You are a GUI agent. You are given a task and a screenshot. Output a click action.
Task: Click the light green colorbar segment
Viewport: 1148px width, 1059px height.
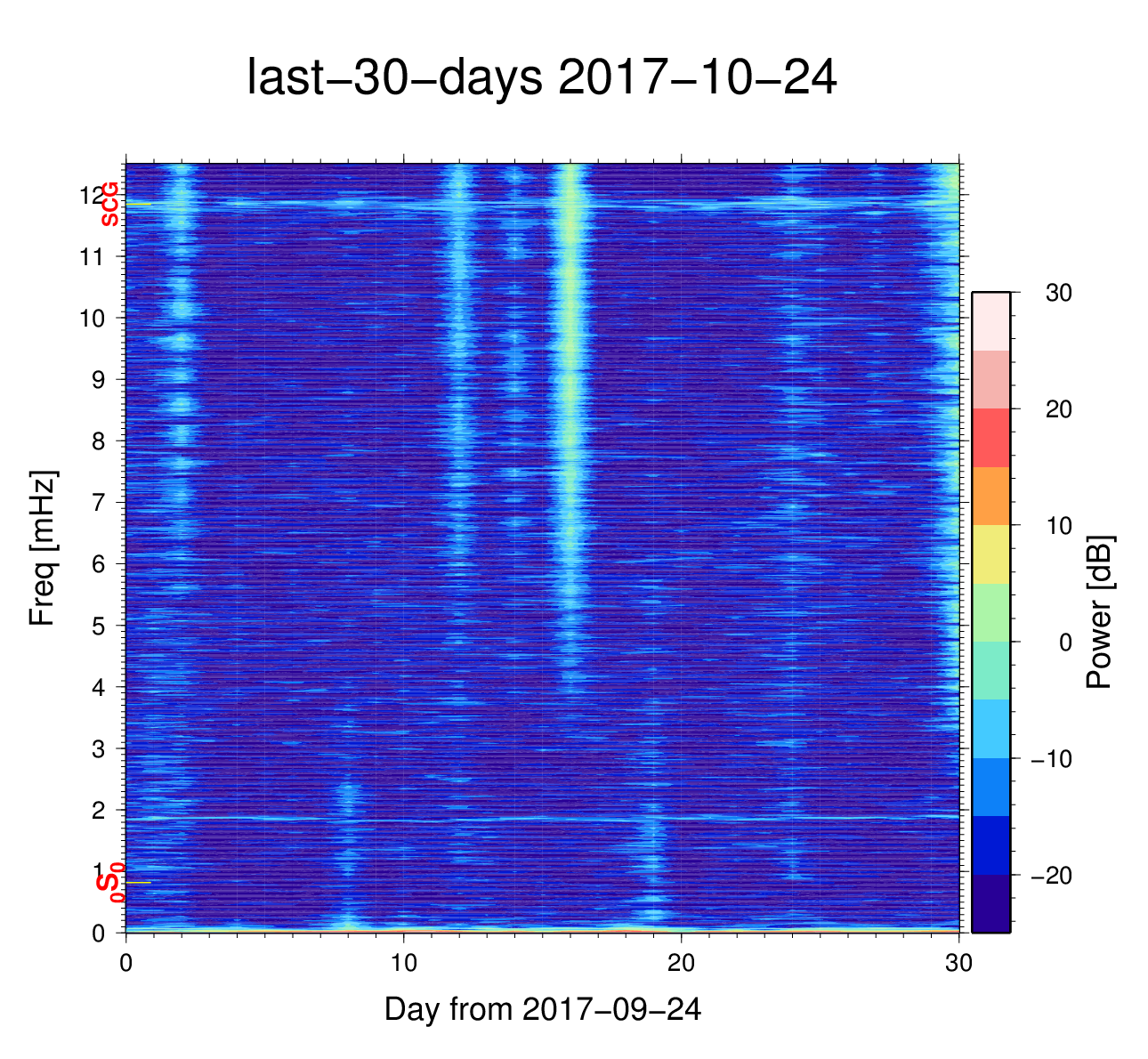tap(990, 612)
